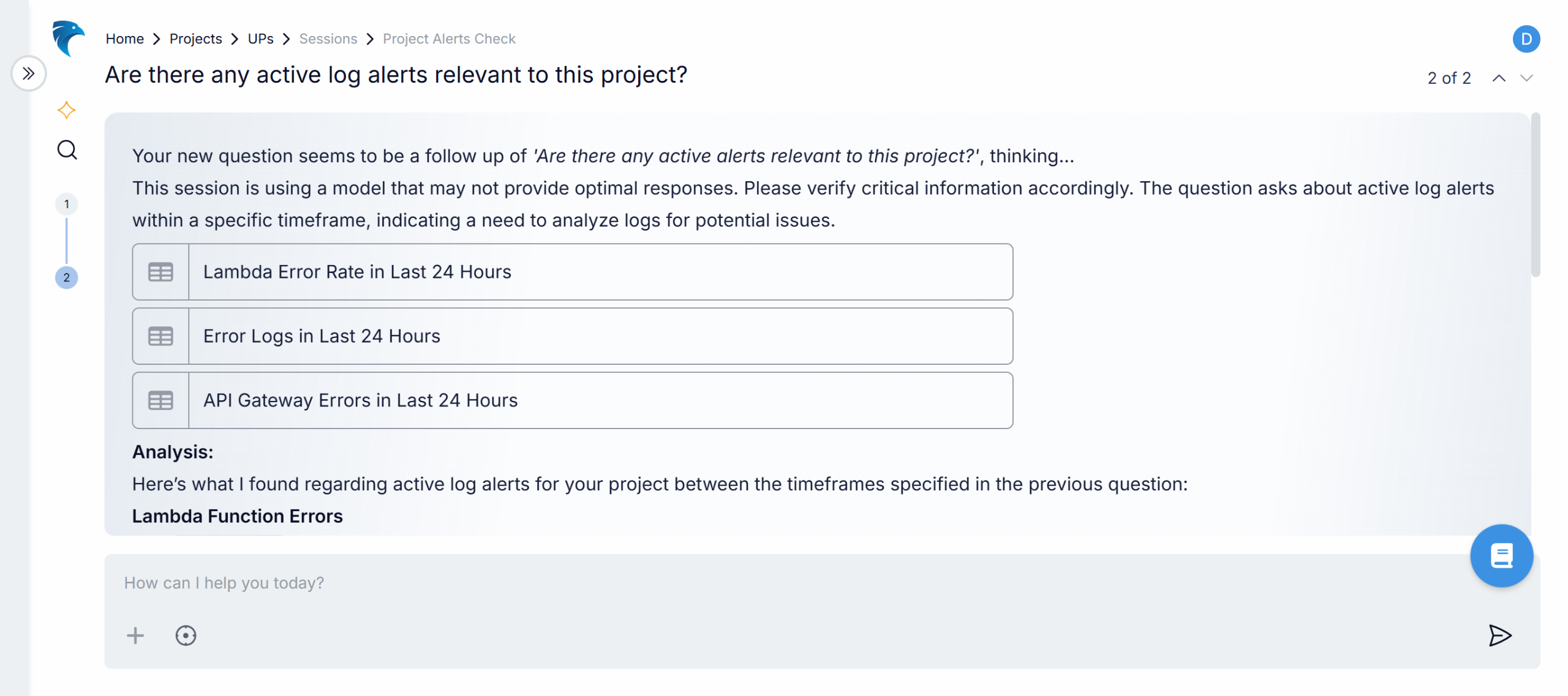Go to next question with down chevron
The width and height of the screenshot is (1568, 696).
tap(1526, 78)
